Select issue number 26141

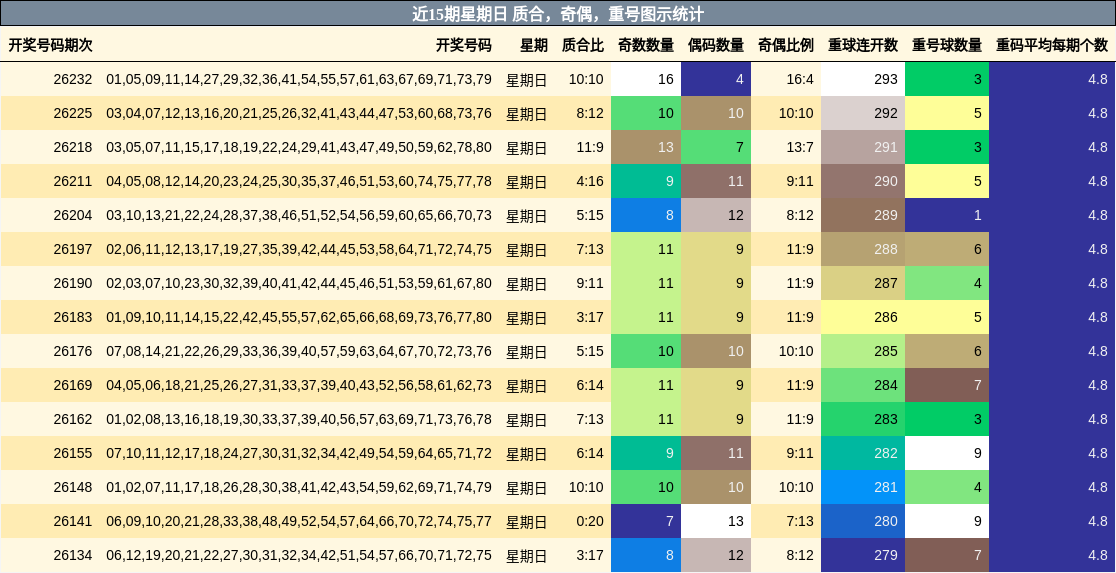(73, 521)
